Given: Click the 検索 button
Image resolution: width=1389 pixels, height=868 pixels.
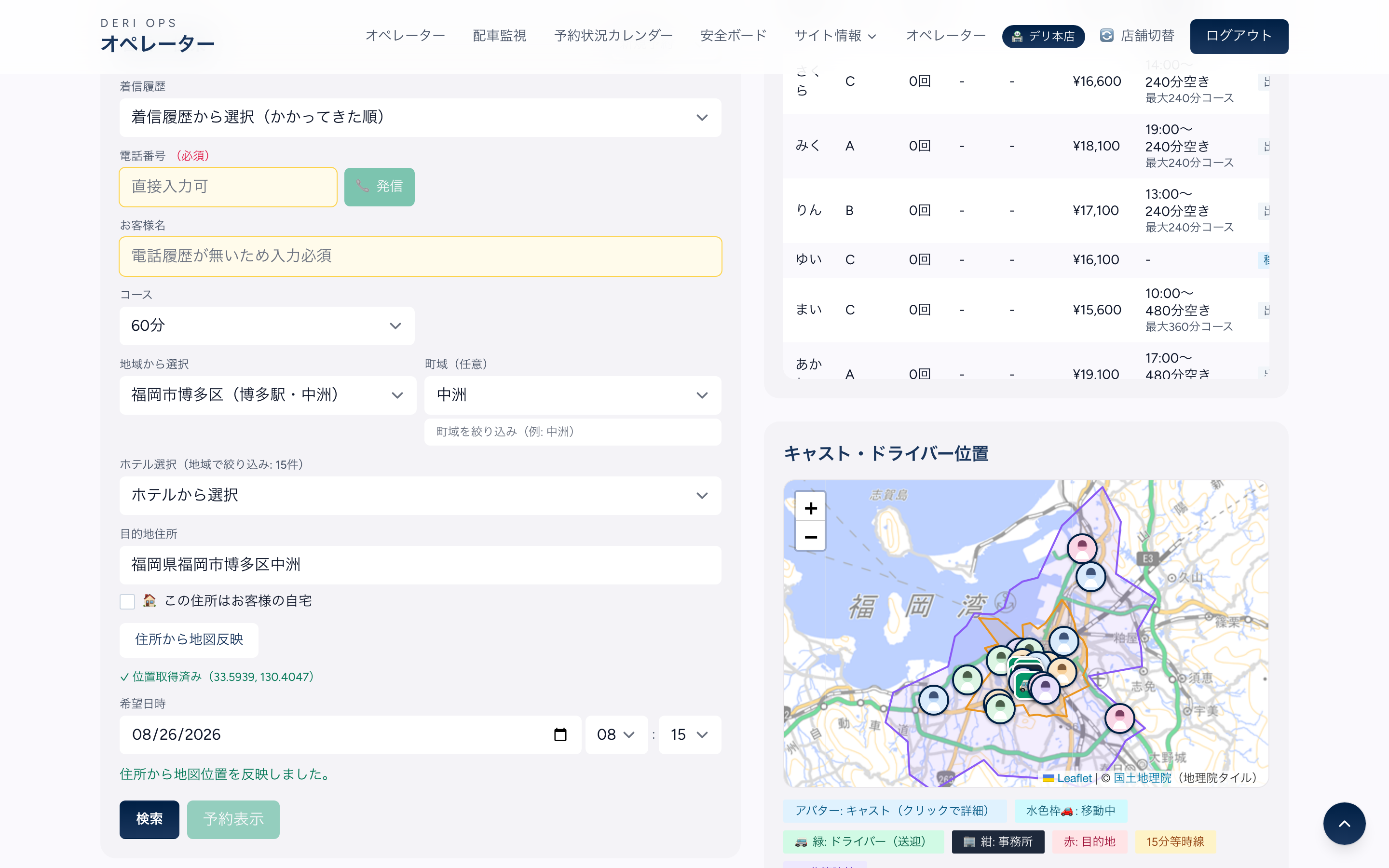Looking at the screenshot, I should tap(149, 819).
